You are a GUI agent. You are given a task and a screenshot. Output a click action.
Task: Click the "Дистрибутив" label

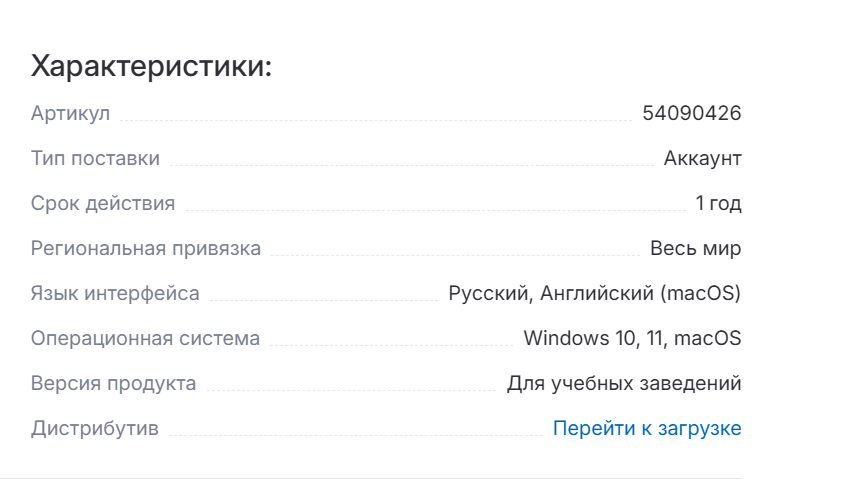95,429
